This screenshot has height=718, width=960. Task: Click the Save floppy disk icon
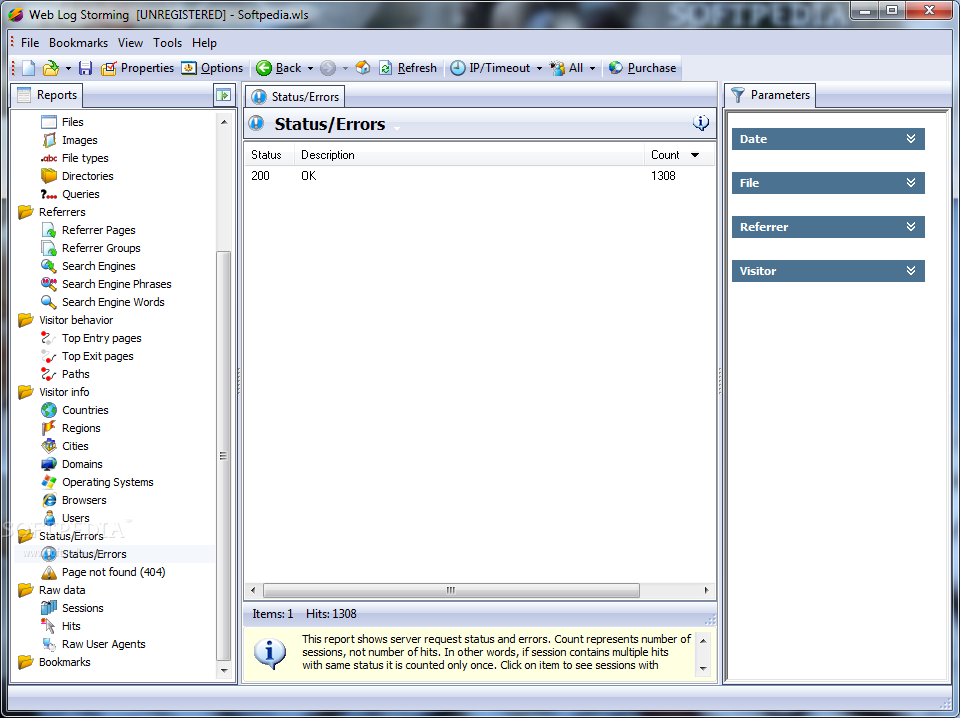[x=85, y=68]
